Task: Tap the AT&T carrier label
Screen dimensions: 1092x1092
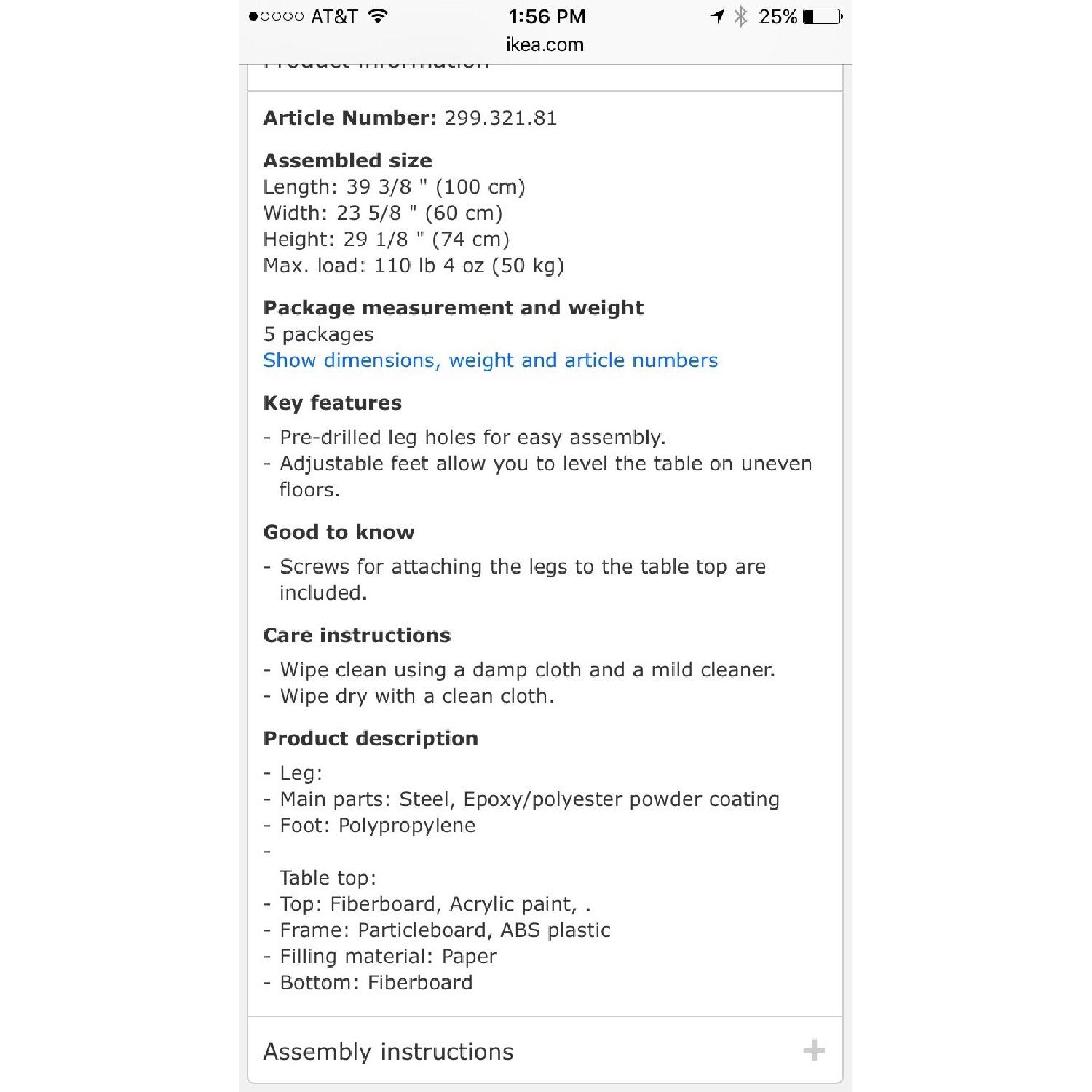Action: coord(334,16)
